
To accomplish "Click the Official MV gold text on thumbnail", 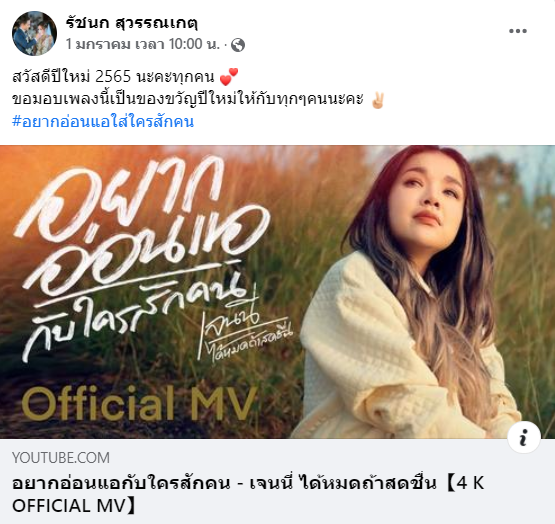I will [x=139, y=404].
